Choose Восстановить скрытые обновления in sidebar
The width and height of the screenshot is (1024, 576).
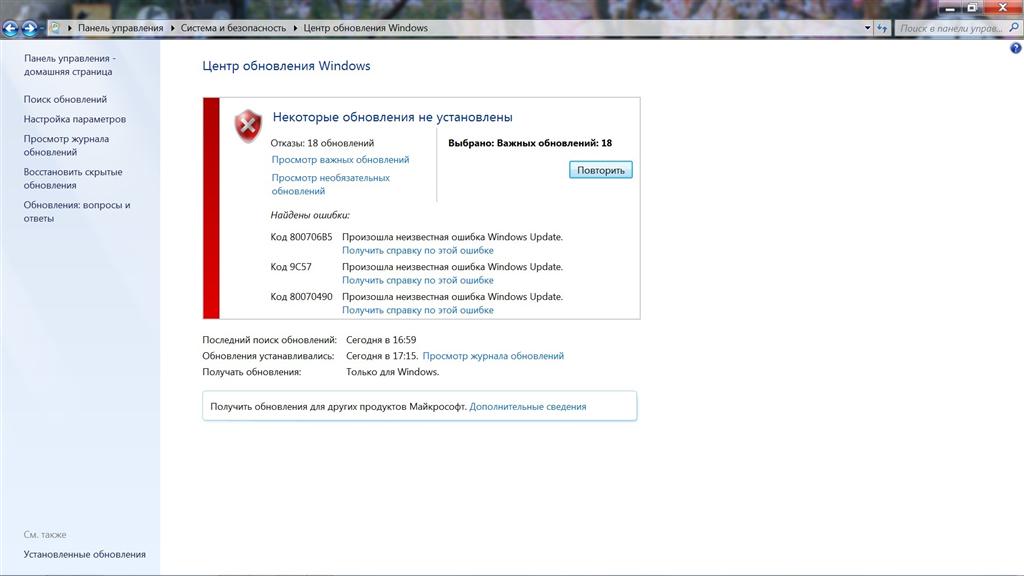click(x=73, y=178)
